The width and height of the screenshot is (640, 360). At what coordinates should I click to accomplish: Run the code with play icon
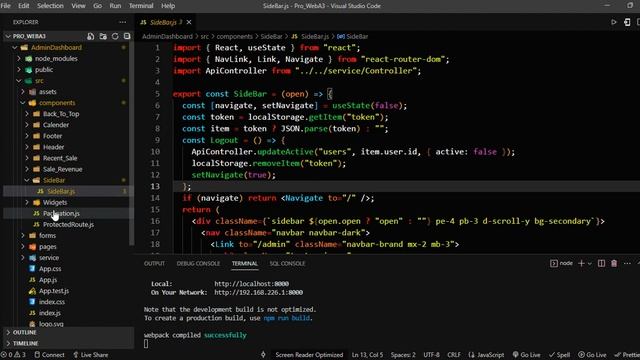pos(613,22)
